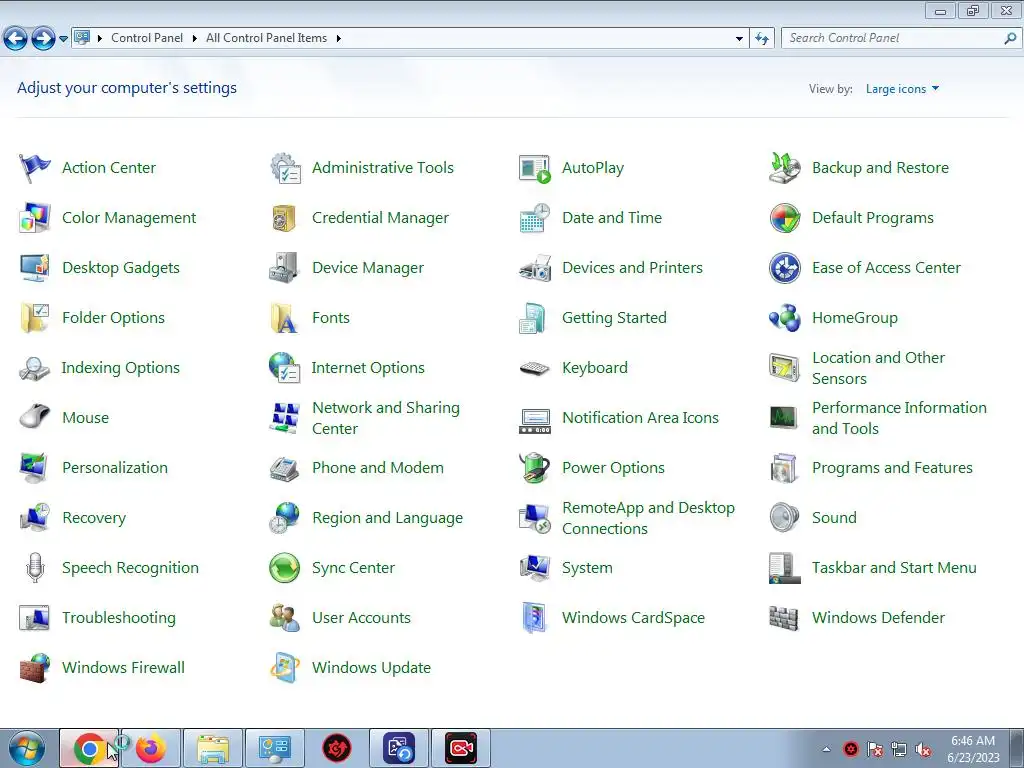Refresh the Control Panel view
1024x768 pixels.
762,39
